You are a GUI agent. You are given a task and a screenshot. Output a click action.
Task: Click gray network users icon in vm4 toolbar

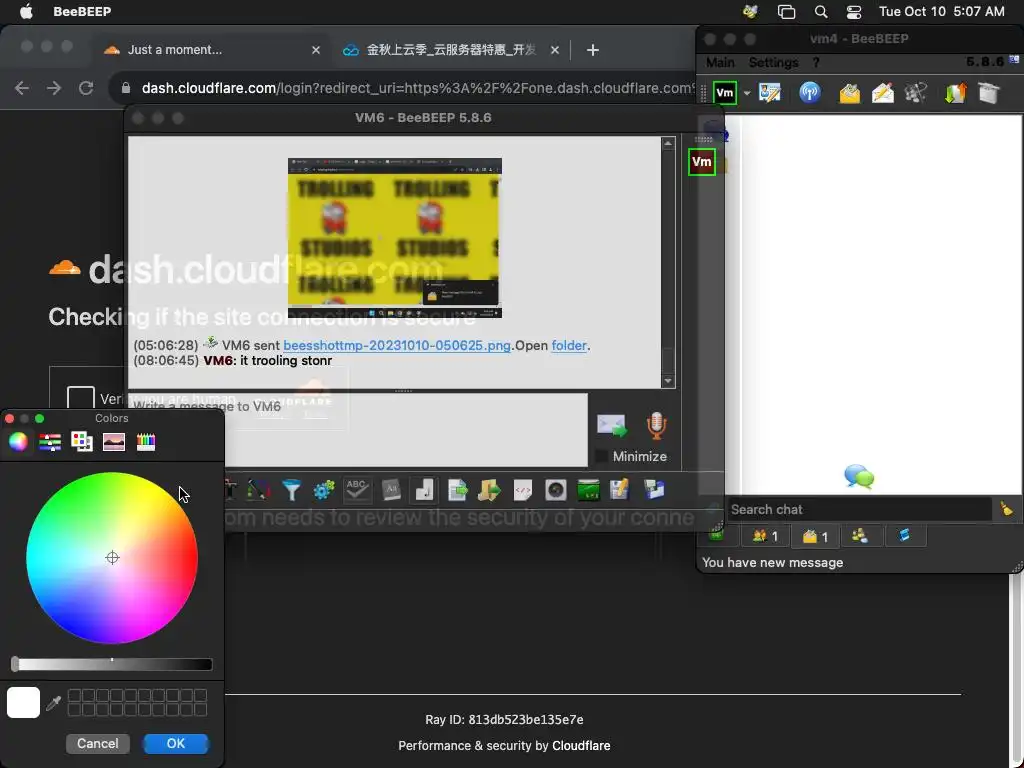[916, 93]
